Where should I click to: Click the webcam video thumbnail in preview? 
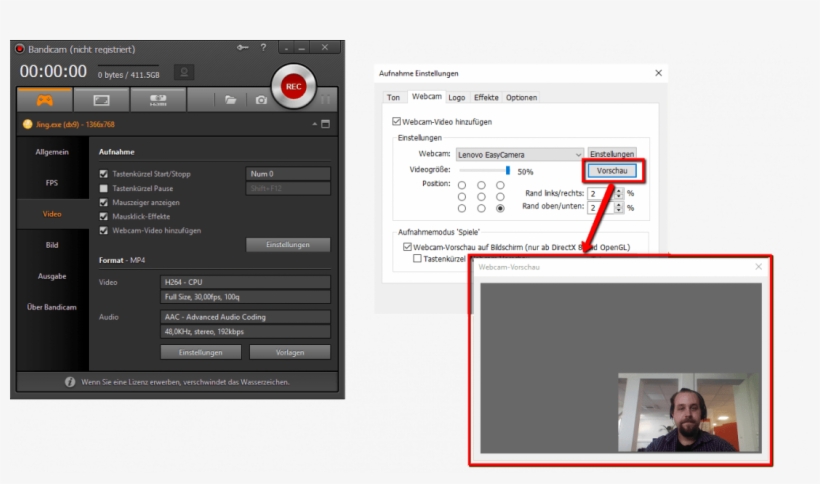(689, 412)
